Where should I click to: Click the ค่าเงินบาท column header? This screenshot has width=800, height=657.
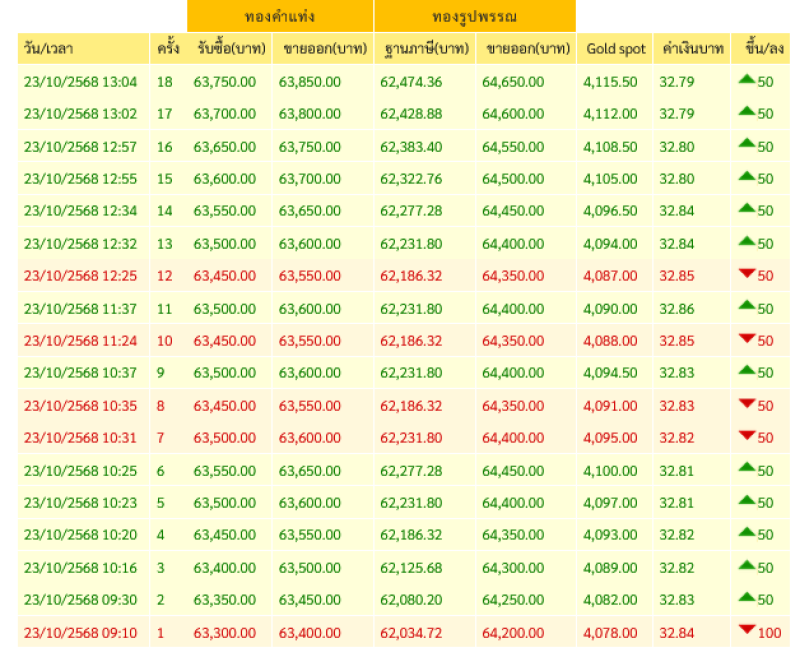(x=692, y=49)
